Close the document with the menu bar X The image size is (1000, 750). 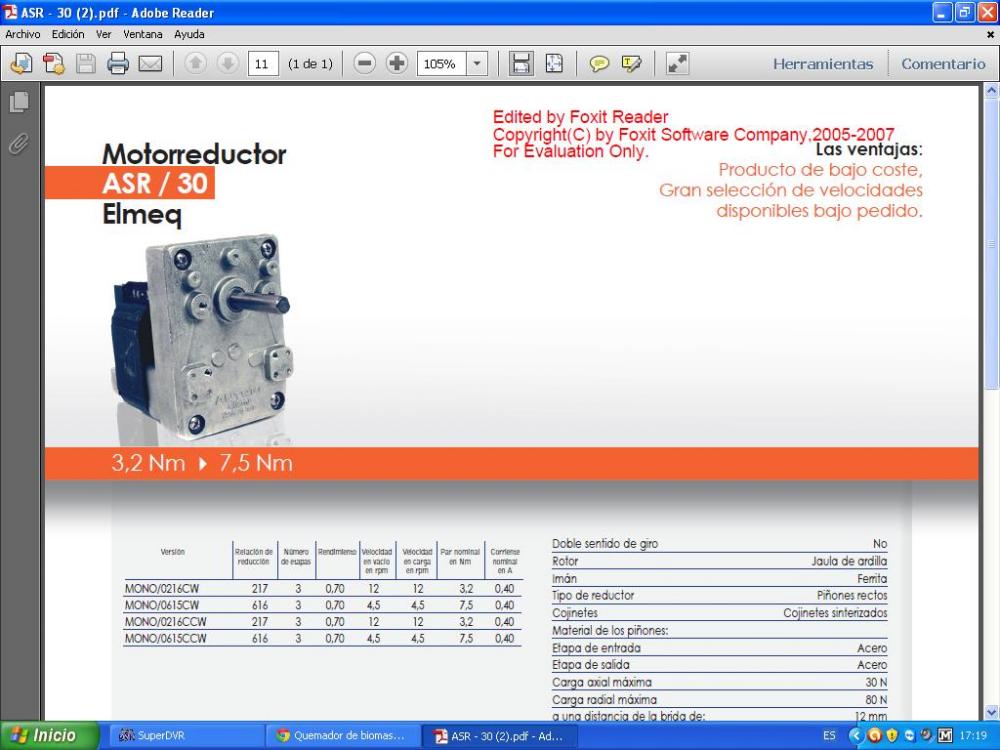point(990,34)
